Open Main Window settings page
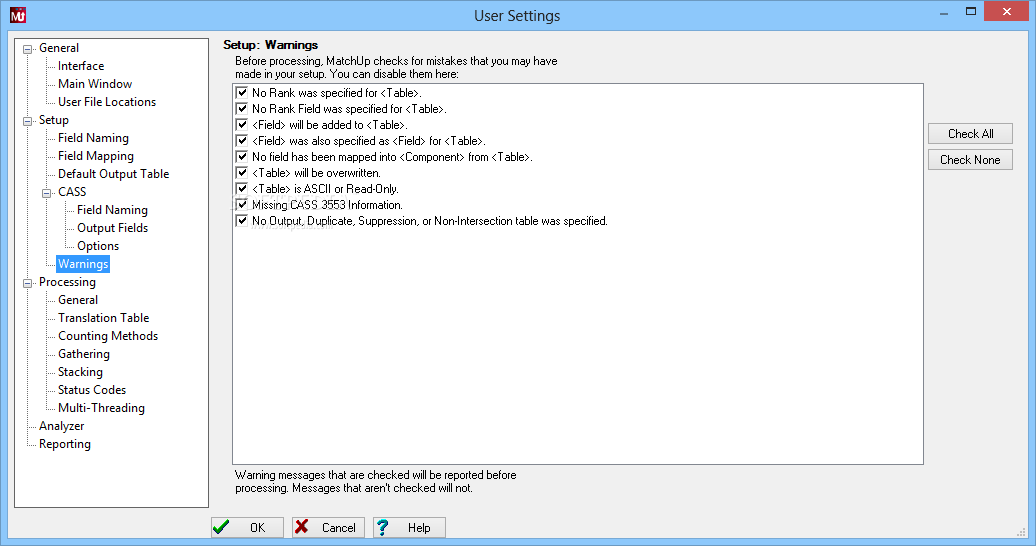Viewport: 1036px width, 546px height. coord(95,84)
